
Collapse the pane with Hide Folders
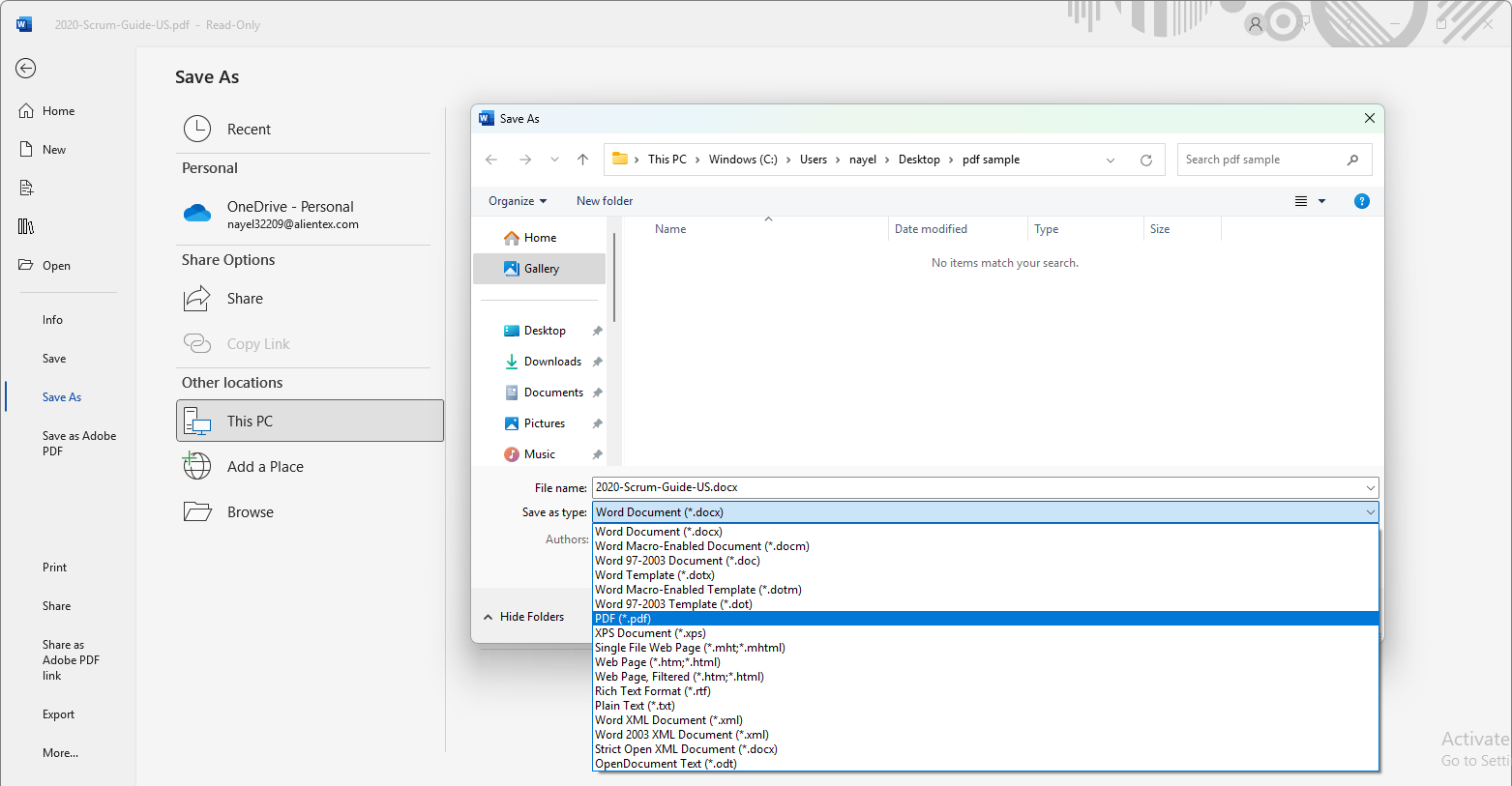pyautogui.click(x=523, y=617)
